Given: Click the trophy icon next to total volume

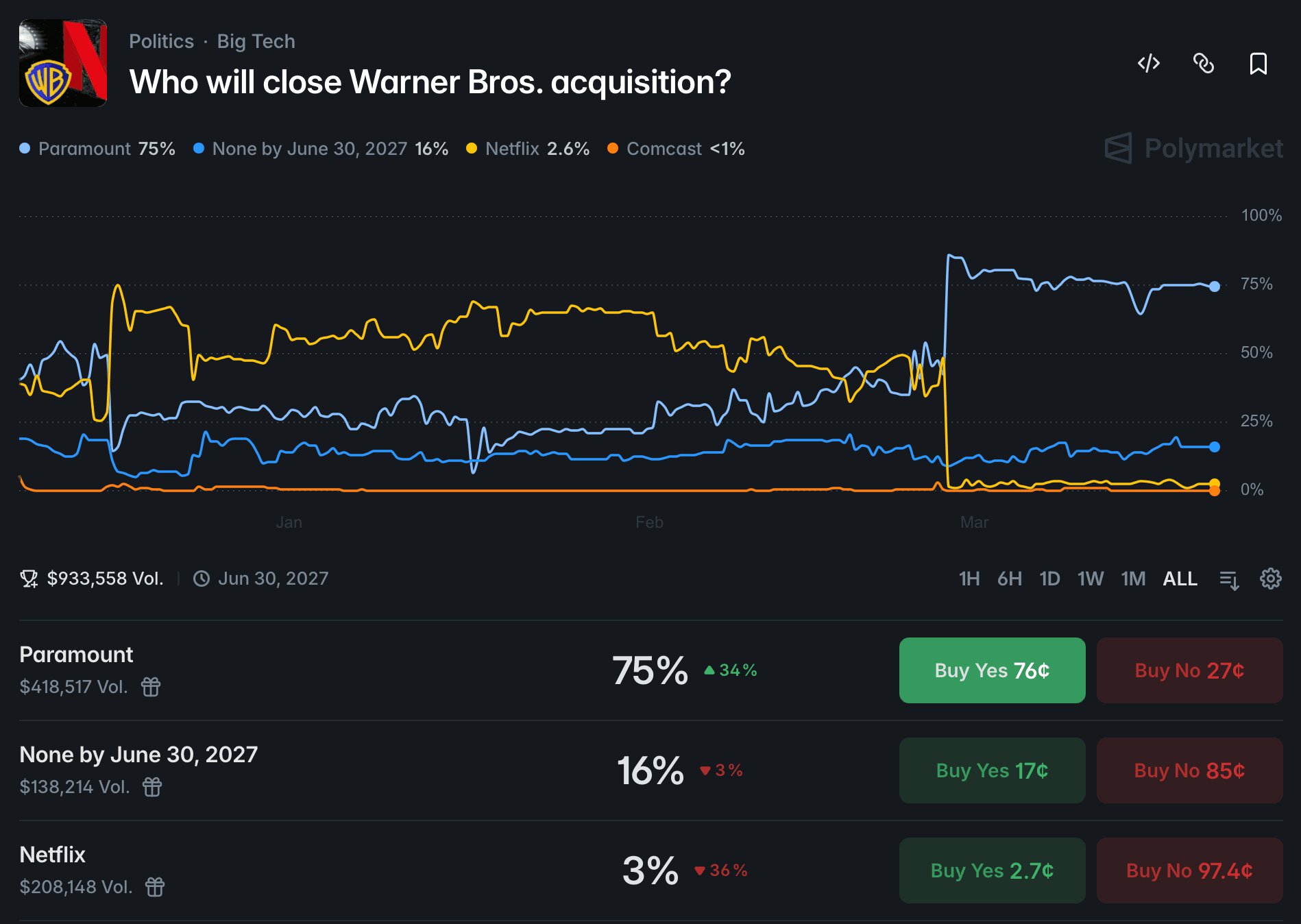Looking at the screenshot, I should 28,578.
